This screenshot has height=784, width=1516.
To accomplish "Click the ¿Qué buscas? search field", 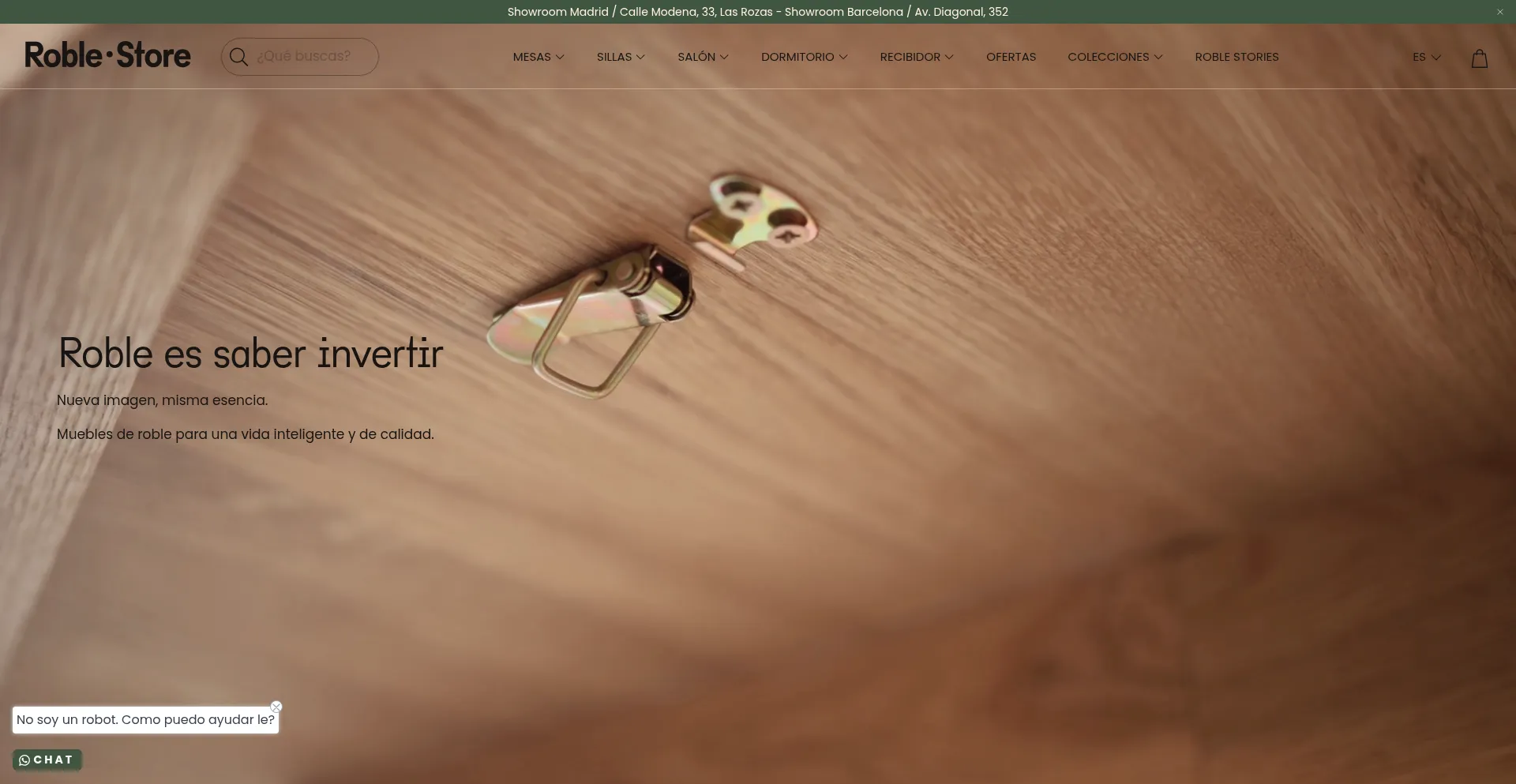I will click(312, 57).
